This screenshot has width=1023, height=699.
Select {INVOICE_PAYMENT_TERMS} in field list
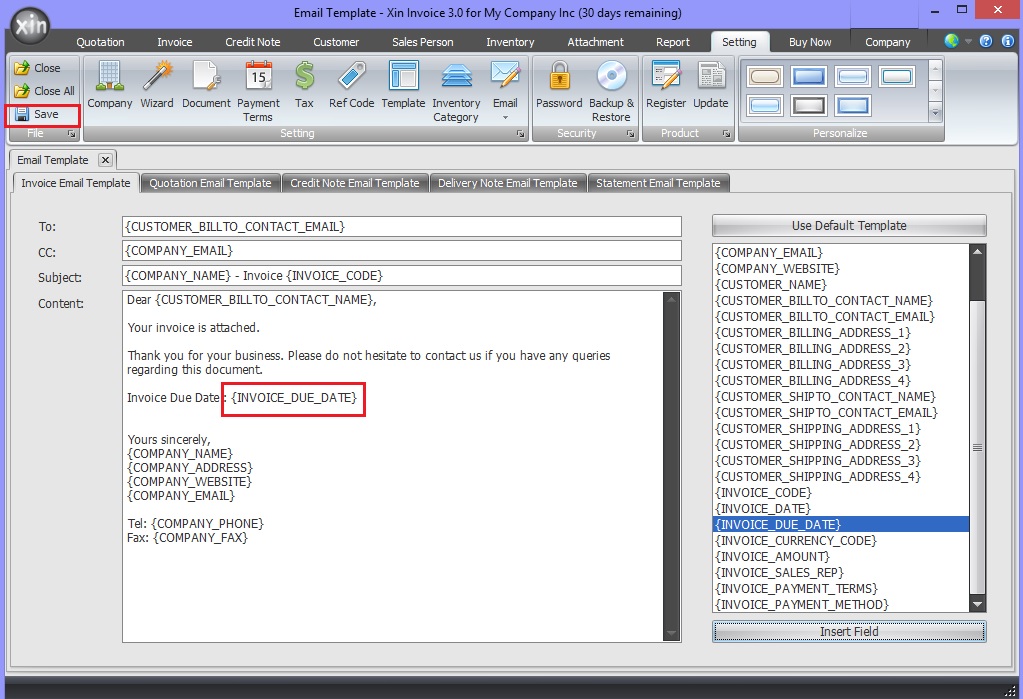(x=841, y=589)
